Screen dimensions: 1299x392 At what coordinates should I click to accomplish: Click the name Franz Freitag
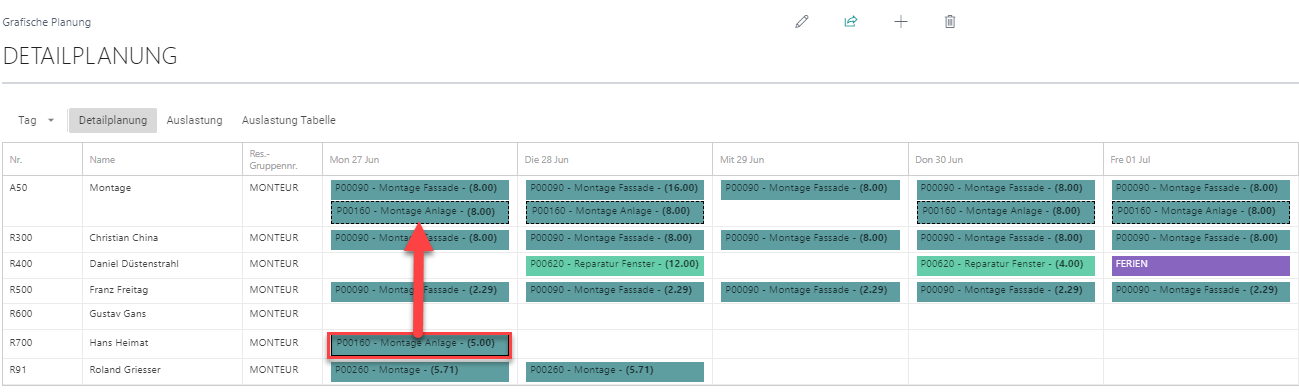[117, 290]
